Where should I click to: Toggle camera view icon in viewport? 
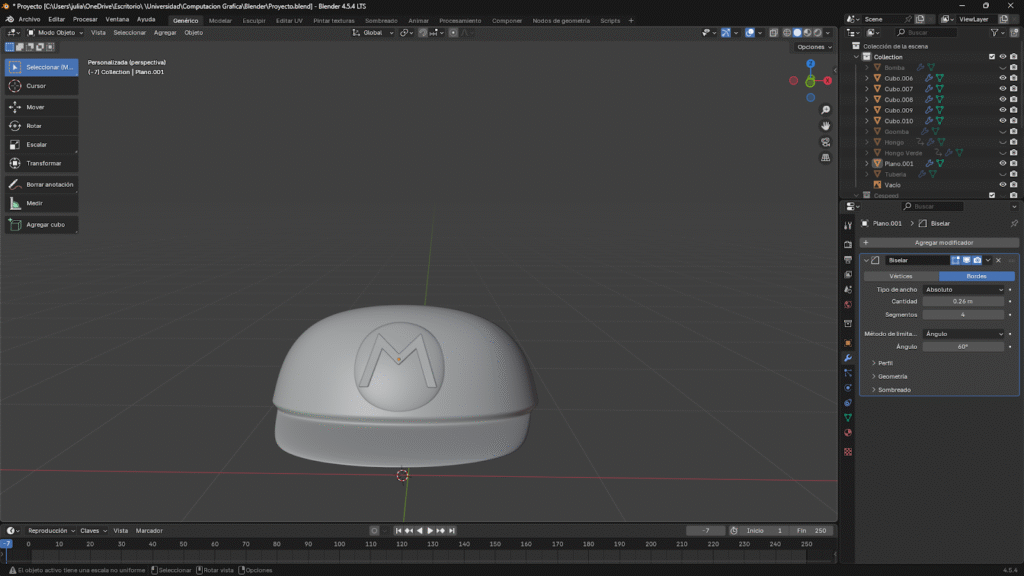[826, 142]
